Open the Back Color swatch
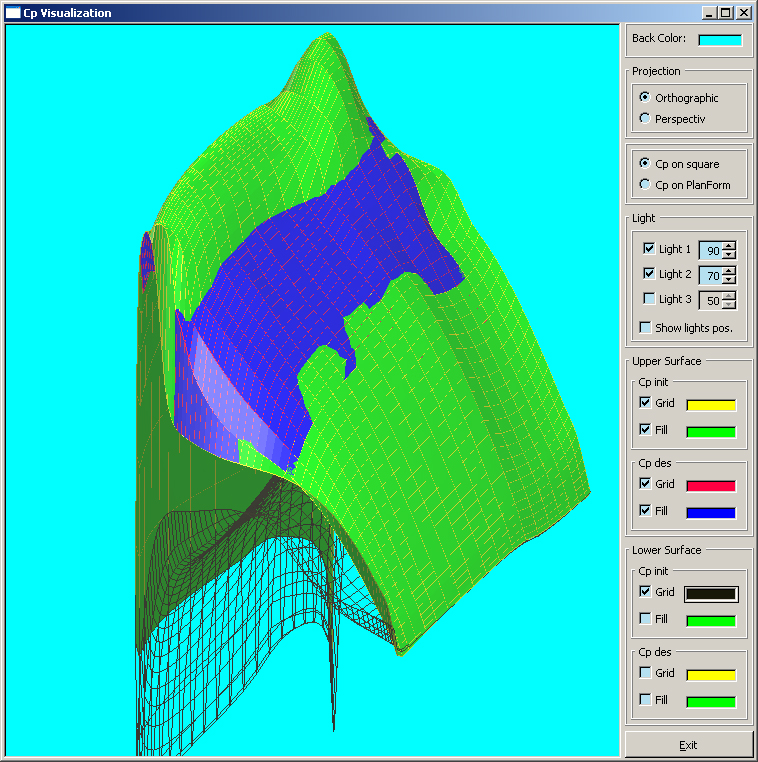The image size is (758, 762). click(x=720, y=40)
